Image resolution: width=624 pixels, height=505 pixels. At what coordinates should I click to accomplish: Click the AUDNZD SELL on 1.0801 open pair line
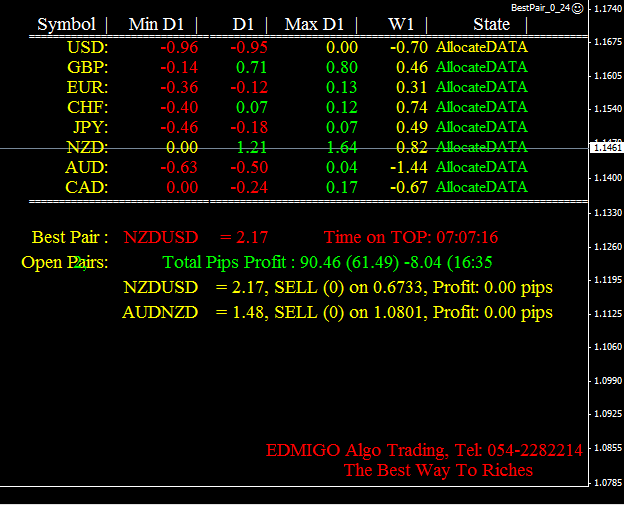point(337,312)
